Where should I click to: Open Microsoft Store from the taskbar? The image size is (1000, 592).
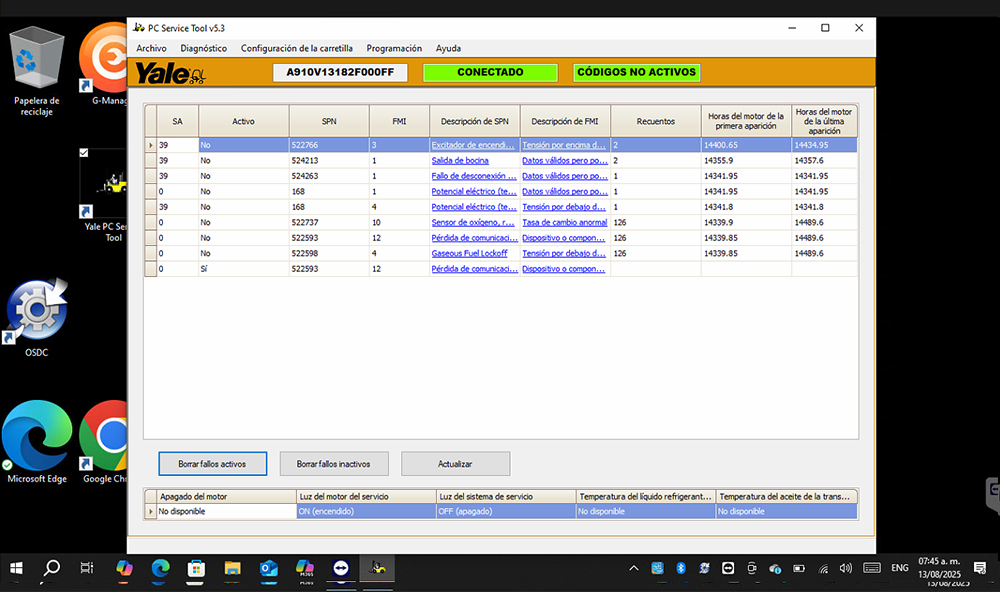click(x=196, y=568)
